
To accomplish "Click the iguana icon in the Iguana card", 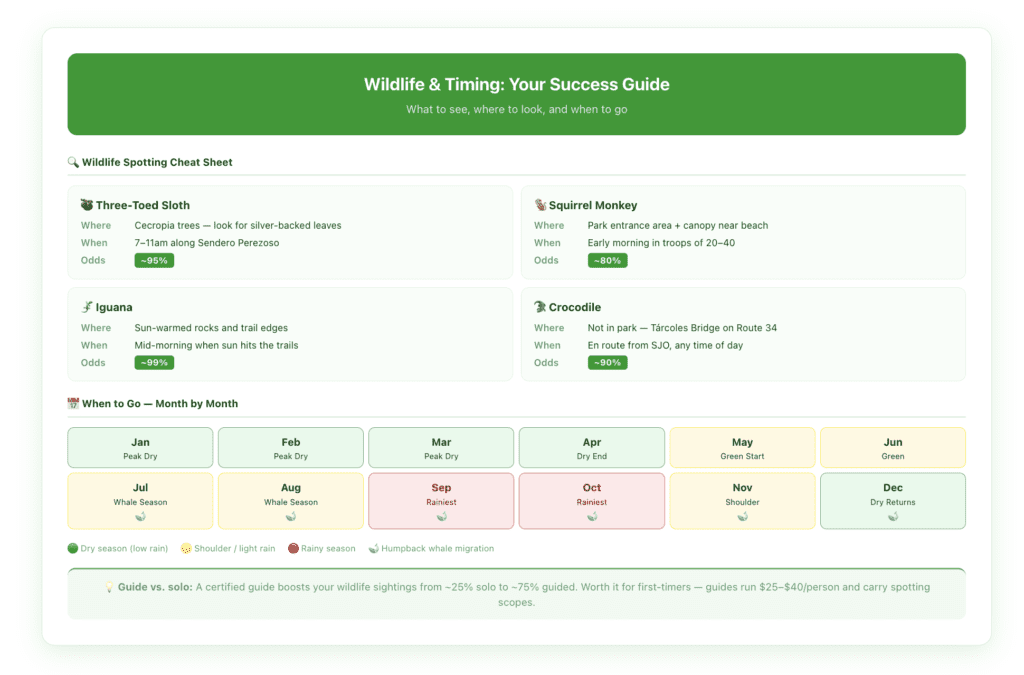I will click(x=87, y=307).
